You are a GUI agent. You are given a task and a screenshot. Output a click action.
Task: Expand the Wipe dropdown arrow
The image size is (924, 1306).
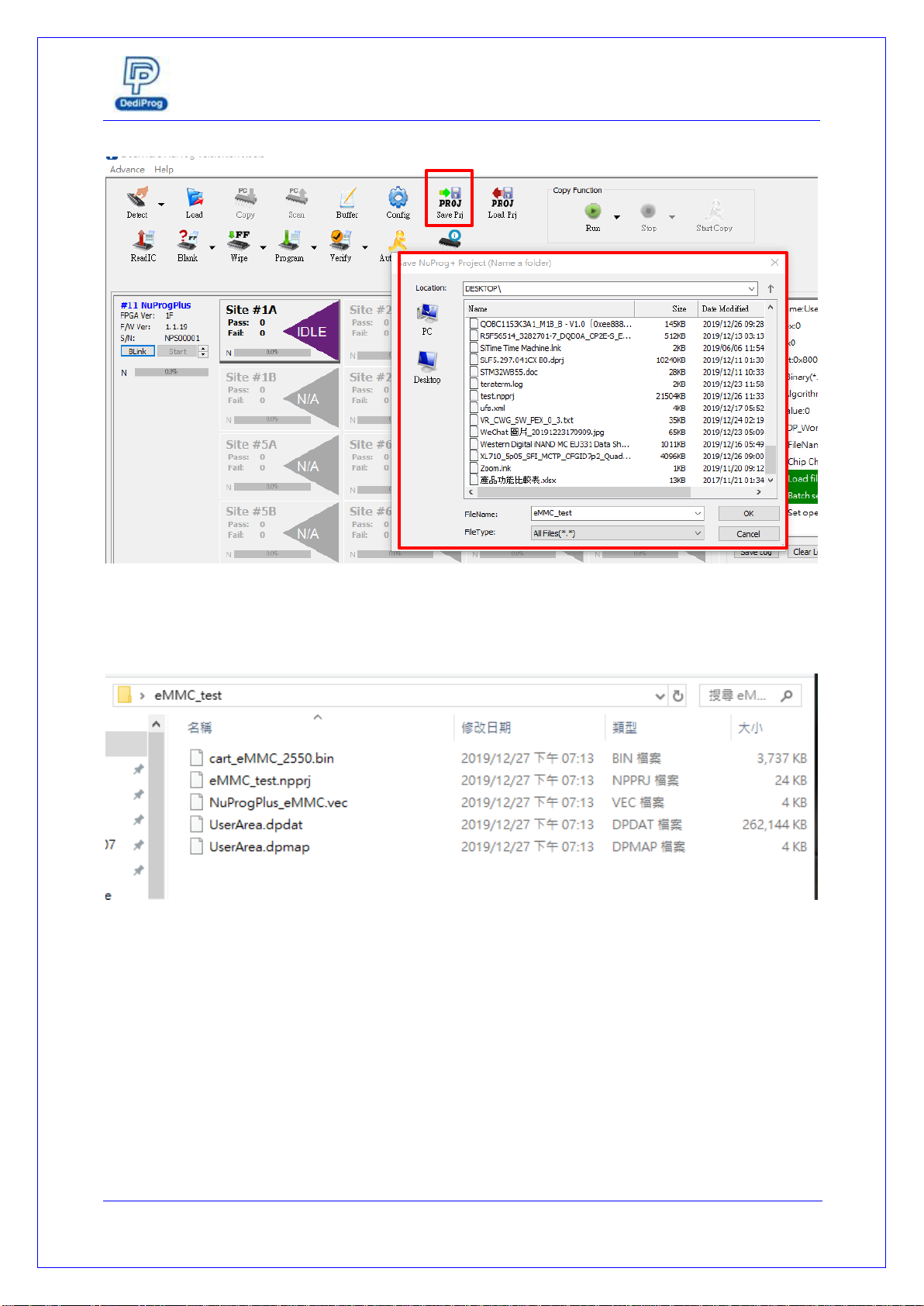click(x=264, y=248)
